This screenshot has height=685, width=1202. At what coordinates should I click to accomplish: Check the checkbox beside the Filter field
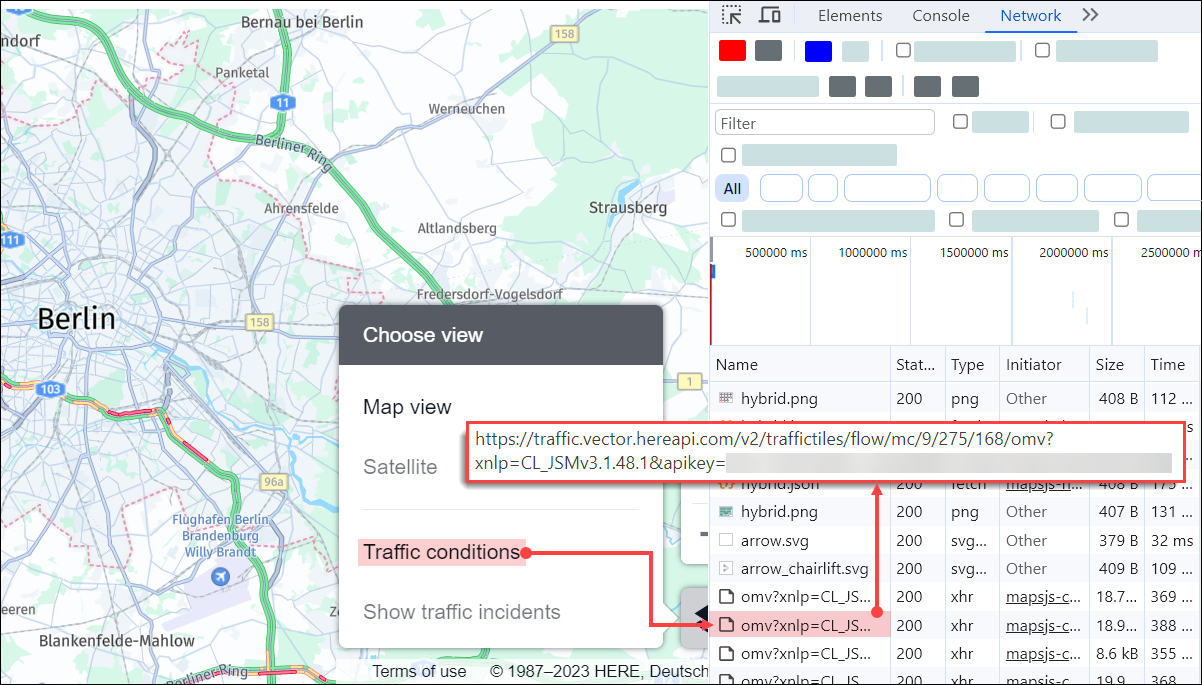point(960,121)
